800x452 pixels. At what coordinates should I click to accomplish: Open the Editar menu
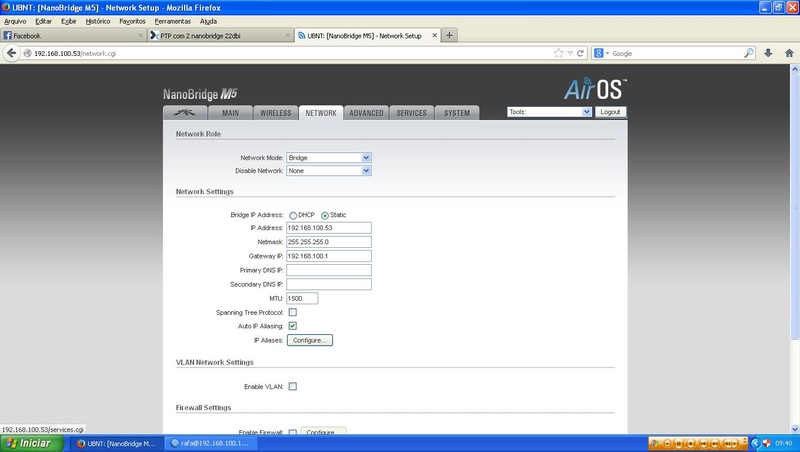(x=43, y=21)
